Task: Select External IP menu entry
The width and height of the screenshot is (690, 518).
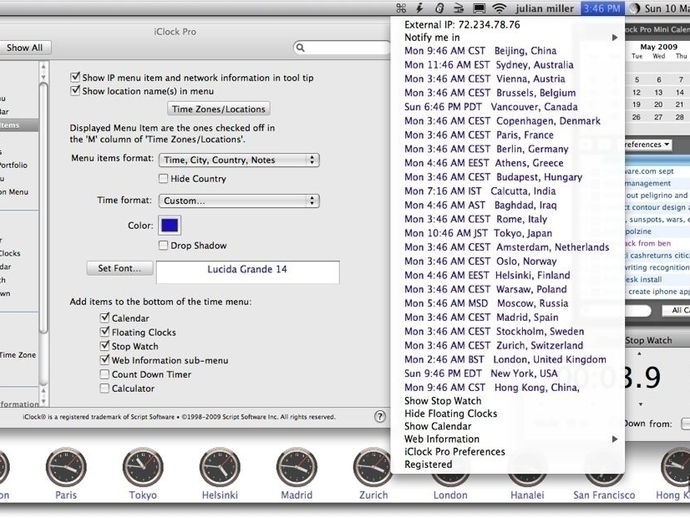Action: [507, 25]
